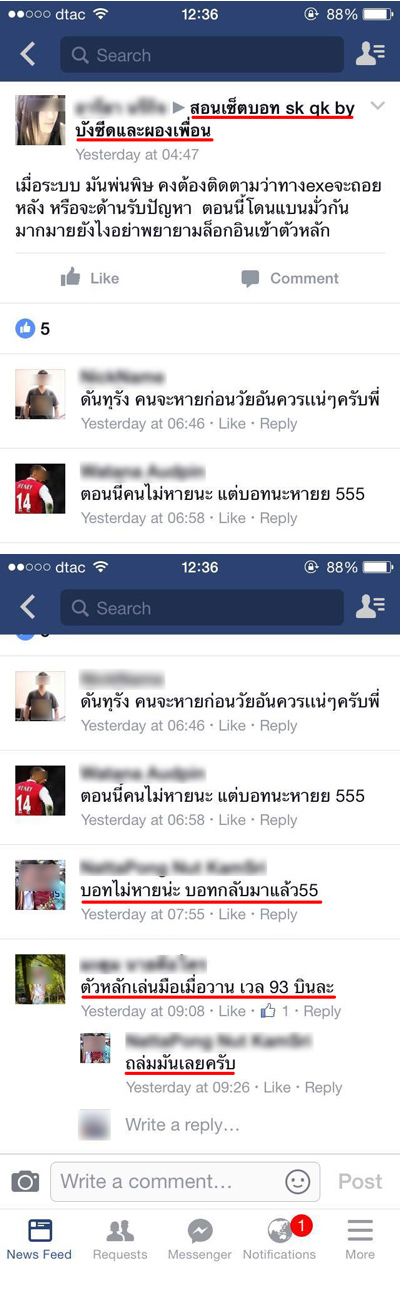Expand post options chevron at top right
The image size is (403, 1297).
[x=377, y=106]
